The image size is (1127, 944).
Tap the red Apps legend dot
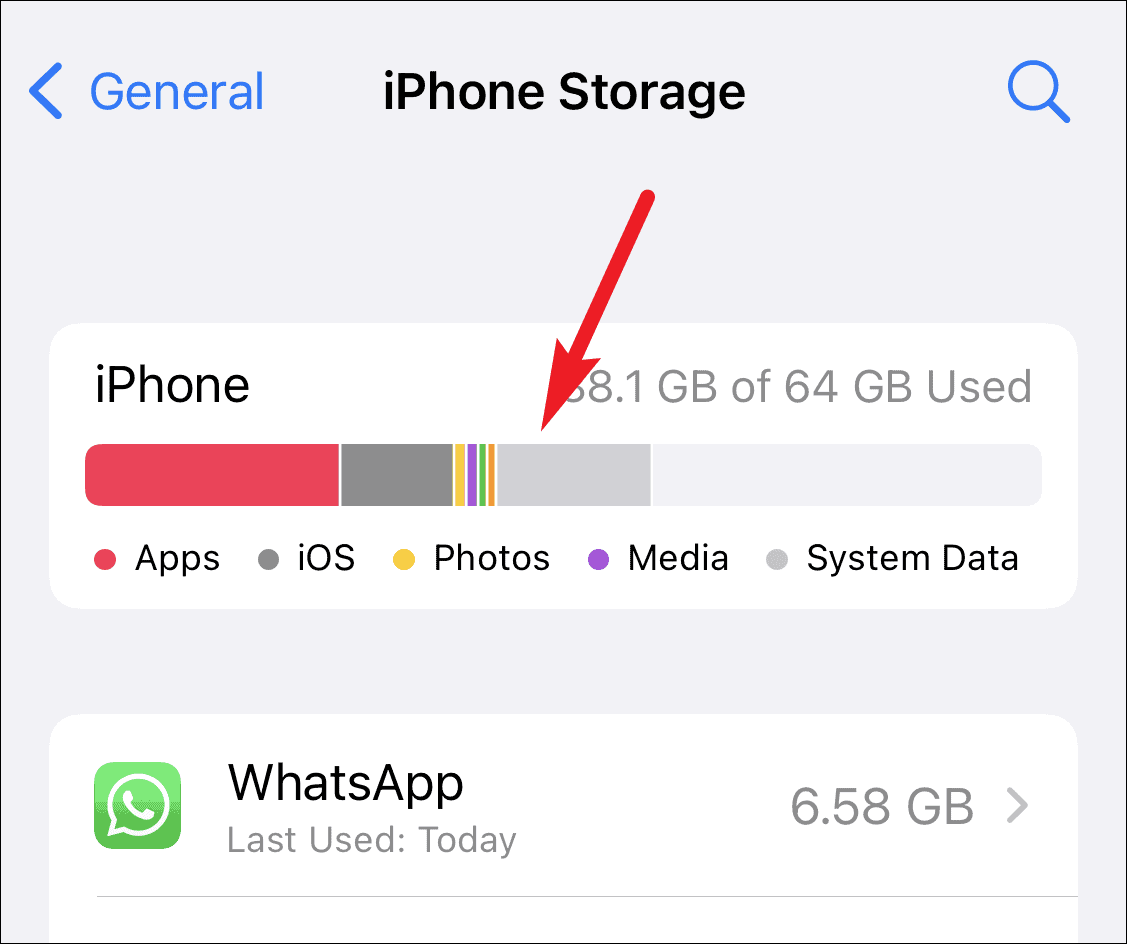[x=105, y=559]
